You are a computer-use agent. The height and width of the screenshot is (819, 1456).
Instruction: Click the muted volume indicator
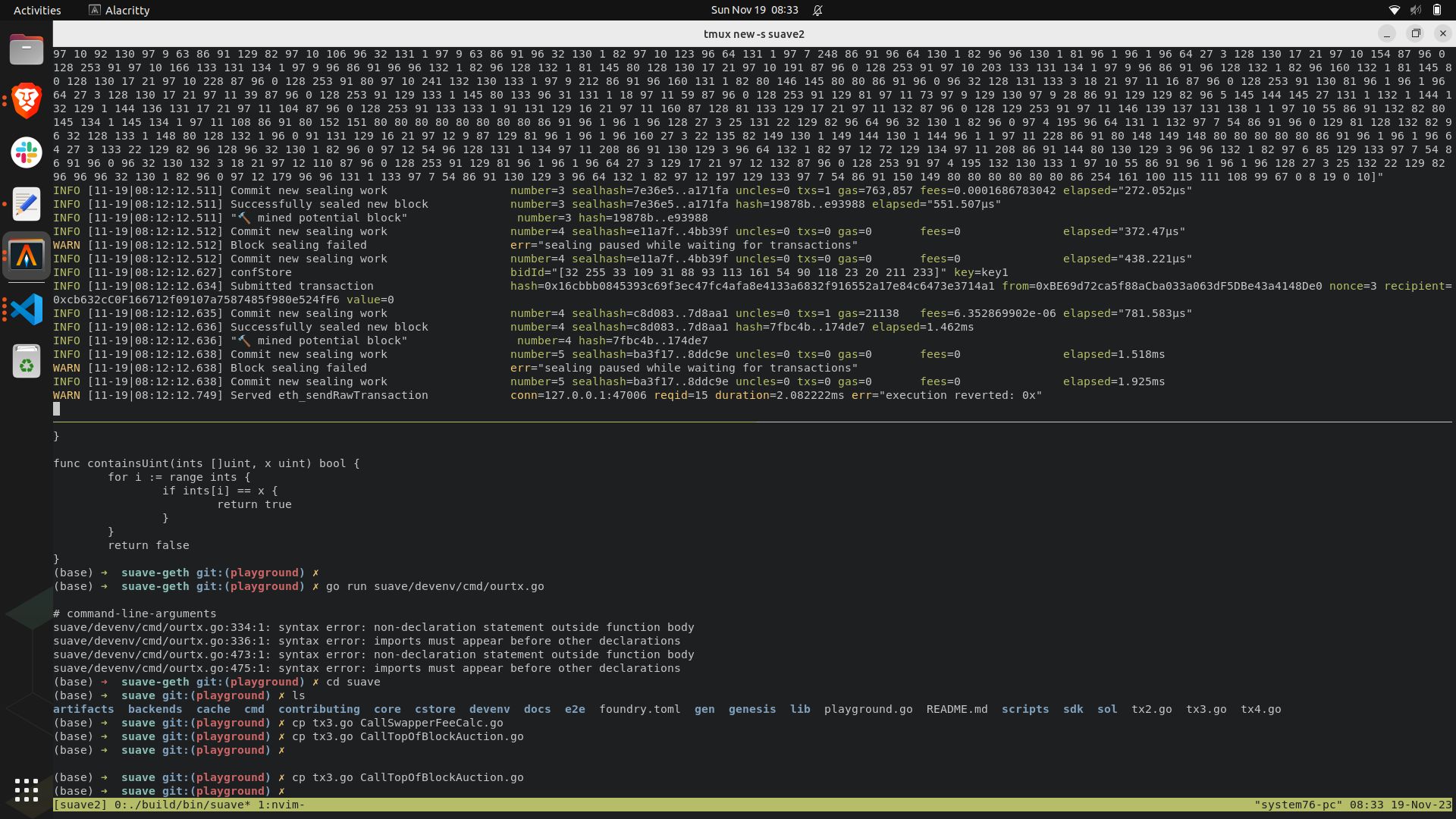tap(1415, 10)
